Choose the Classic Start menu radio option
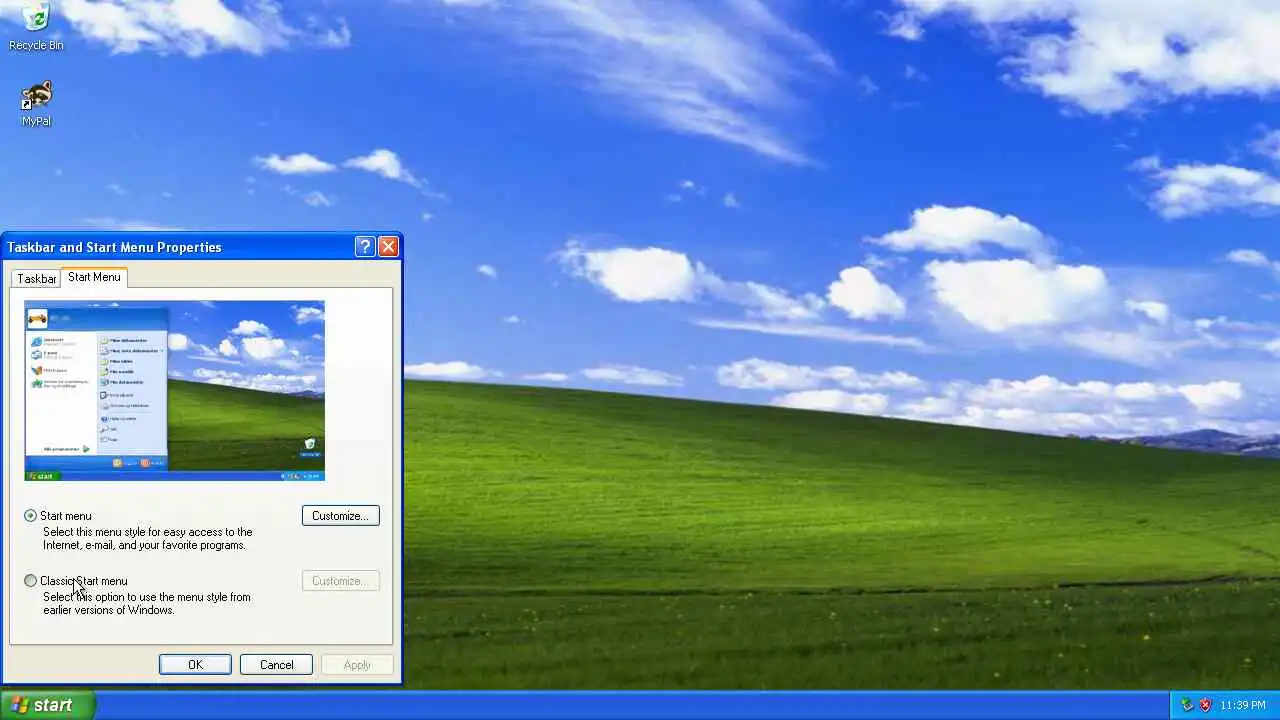This screenshot has width=1280, height=720. point(31,581)
